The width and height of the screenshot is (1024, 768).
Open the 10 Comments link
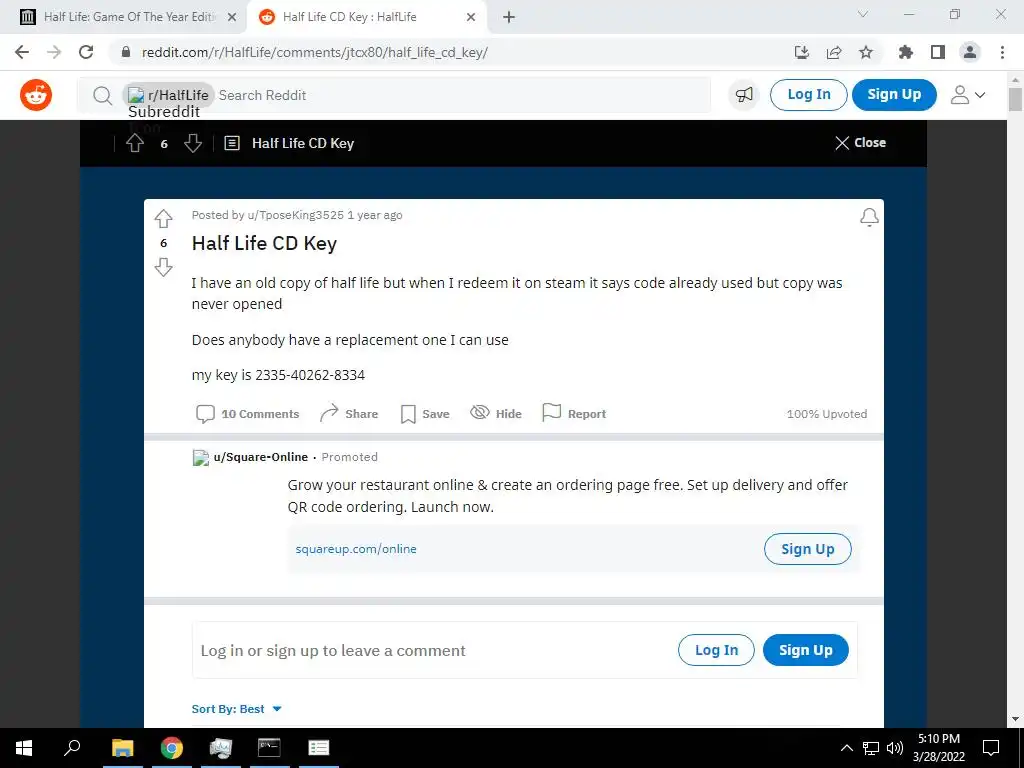(x=248, y=413)
